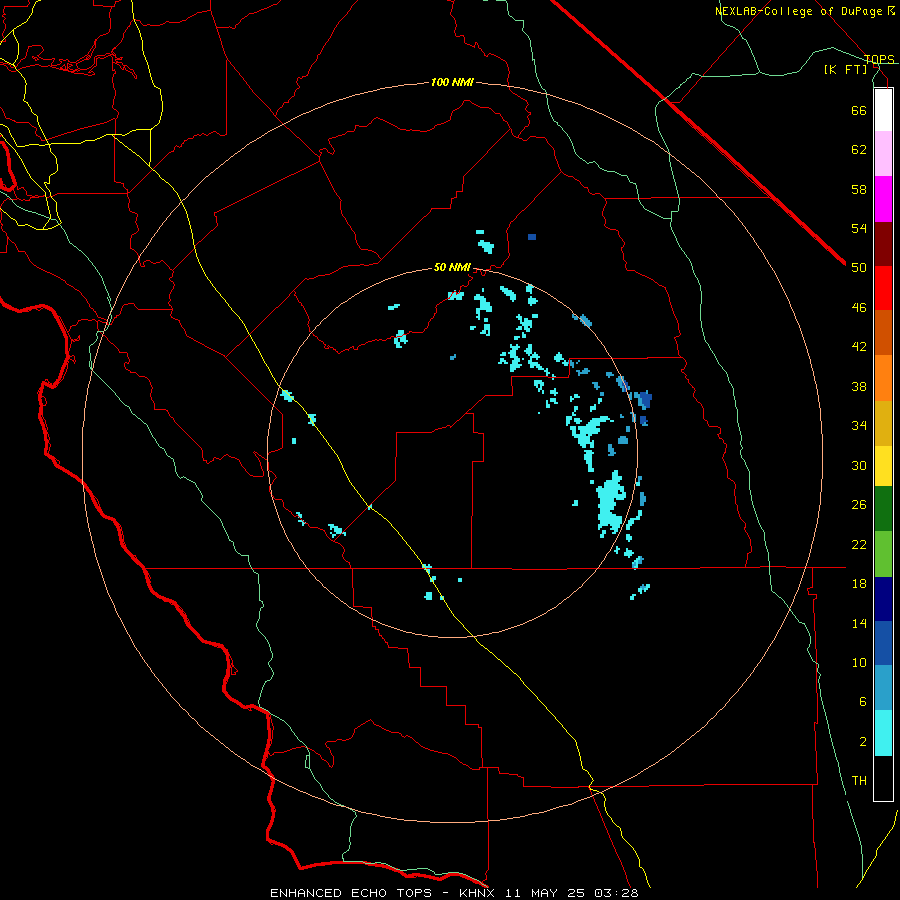Click the navy swatch between 14 and 18

coord(883,599)
